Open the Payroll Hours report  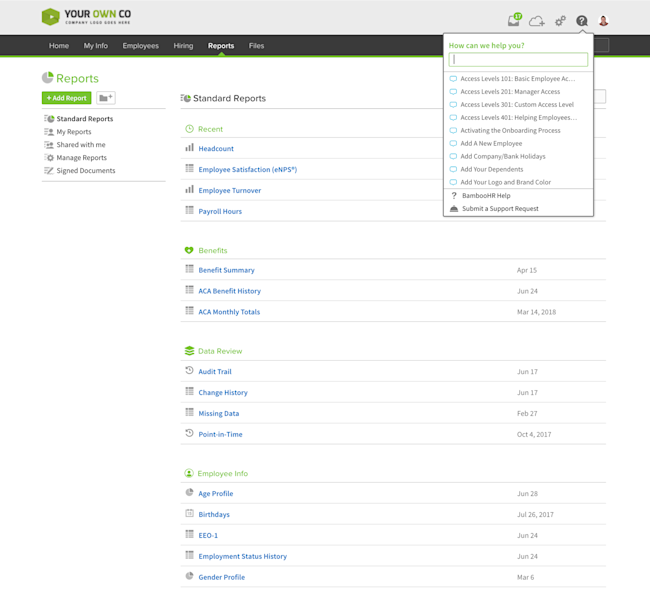pyautogui.click(x=220, y=211)
